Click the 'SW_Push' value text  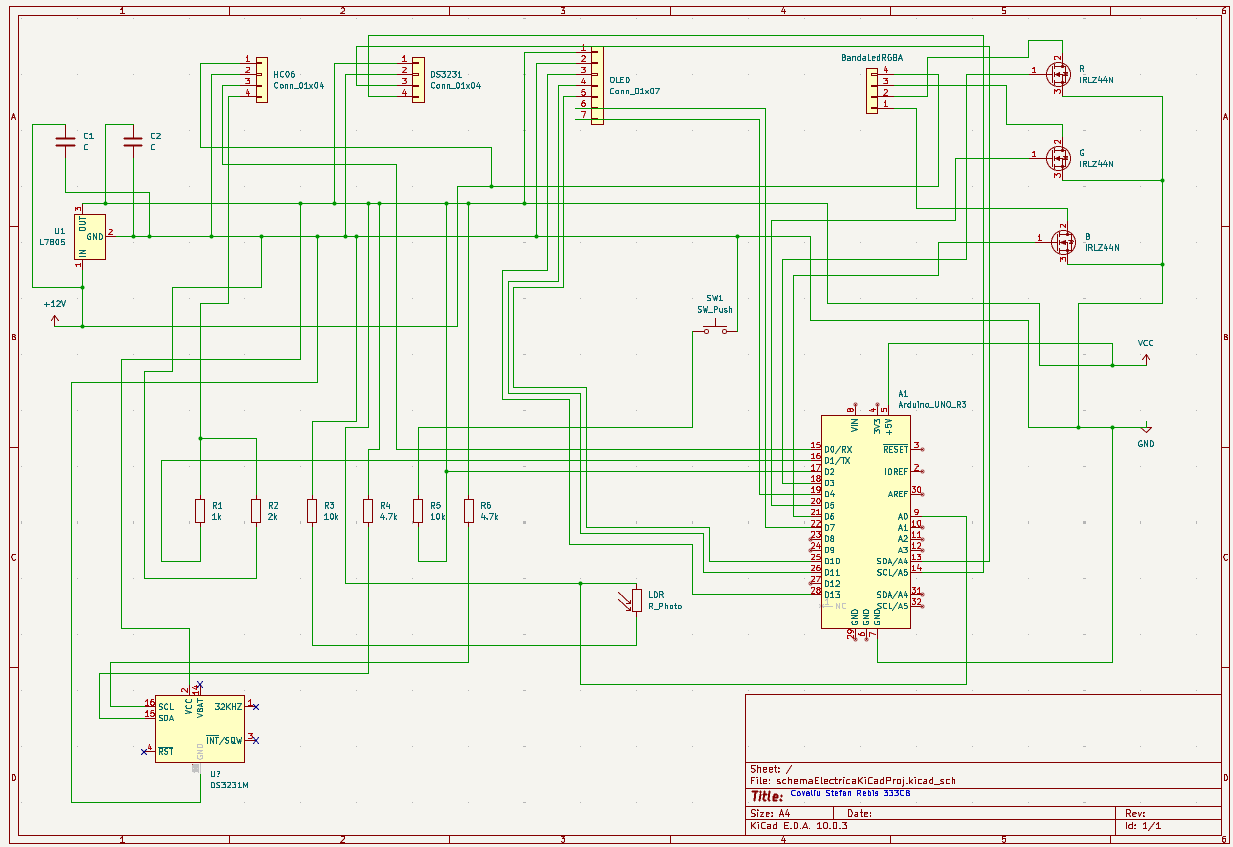pos(715,310)
